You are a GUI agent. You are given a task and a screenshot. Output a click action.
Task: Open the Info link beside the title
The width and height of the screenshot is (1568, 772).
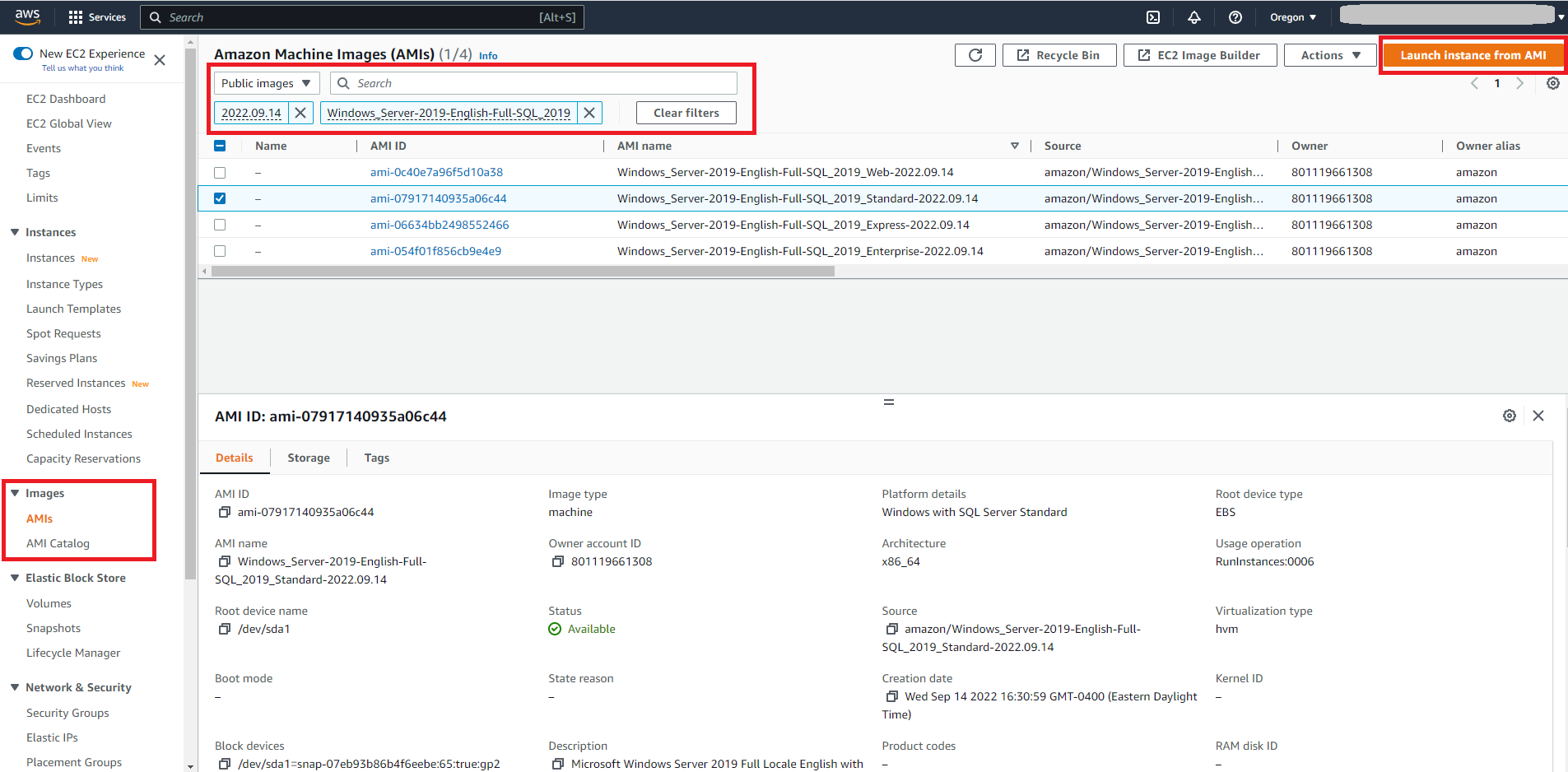pyautogui.click(x=488, y=56)
